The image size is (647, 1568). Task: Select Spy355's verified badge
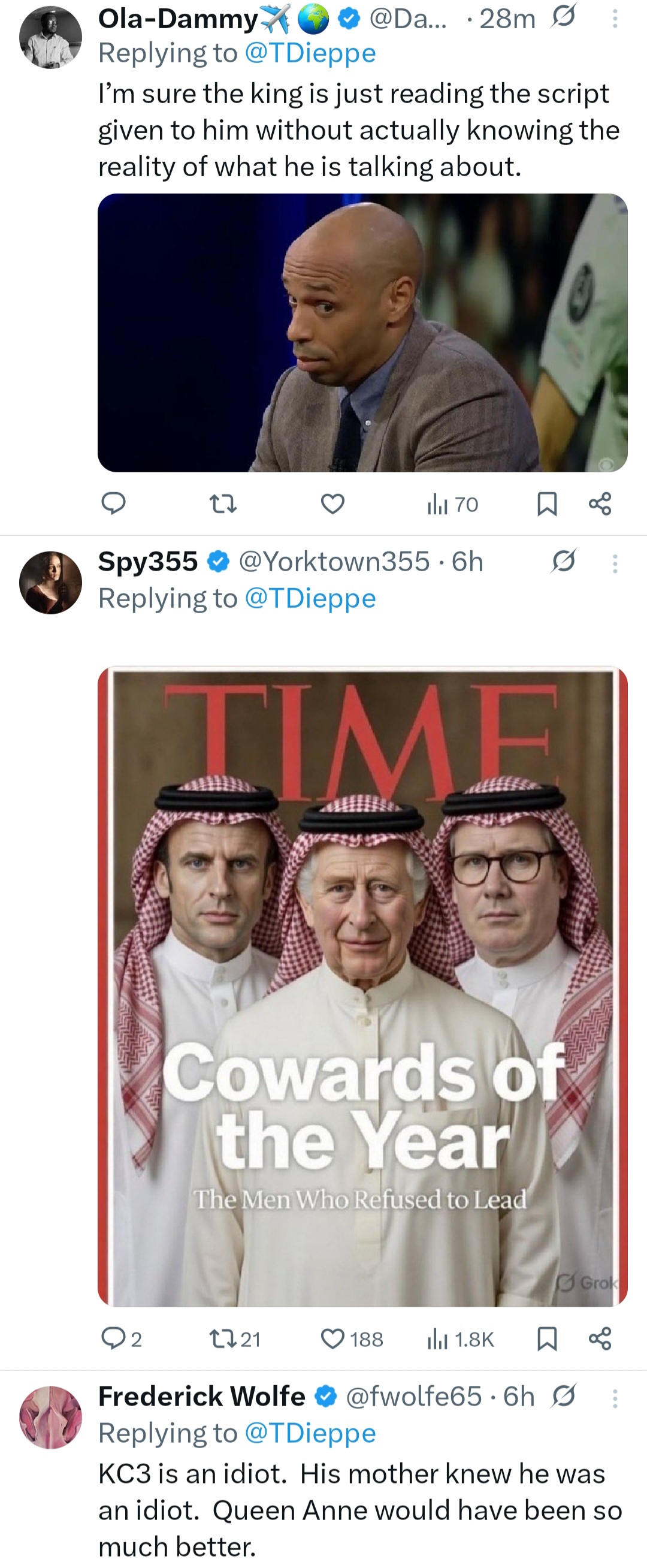point(218,561)
